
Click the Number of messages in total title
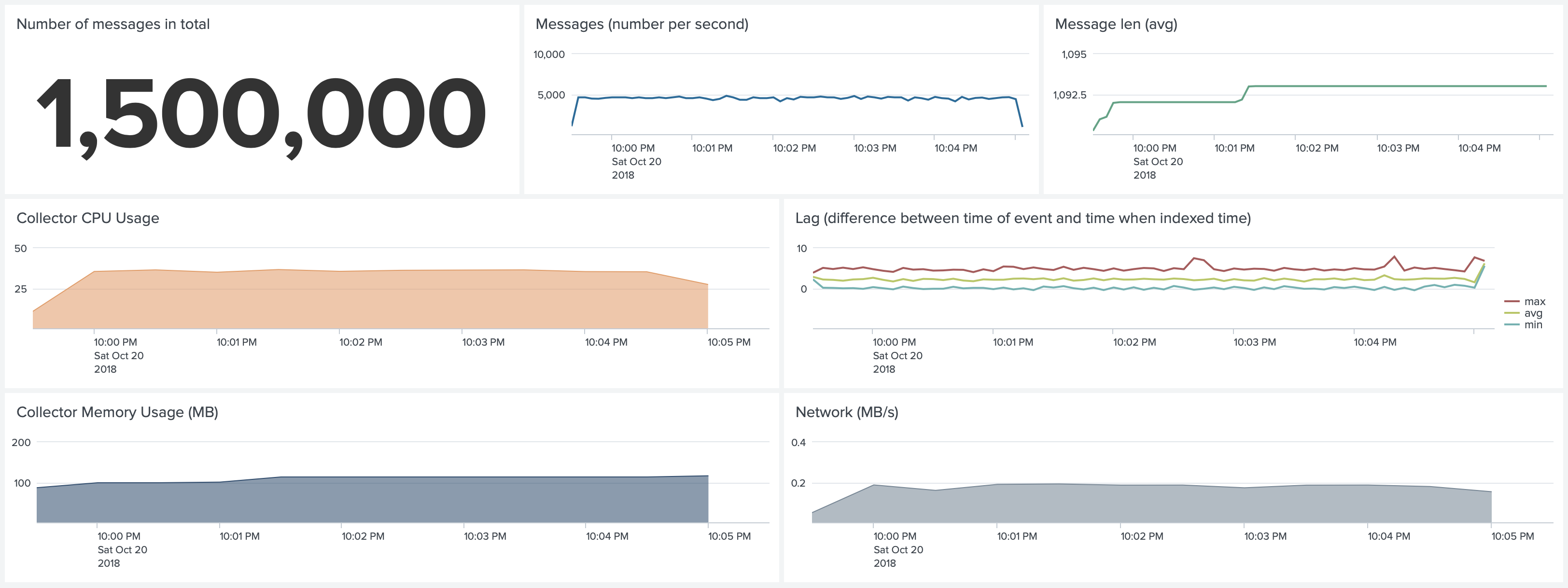point(112,24)
